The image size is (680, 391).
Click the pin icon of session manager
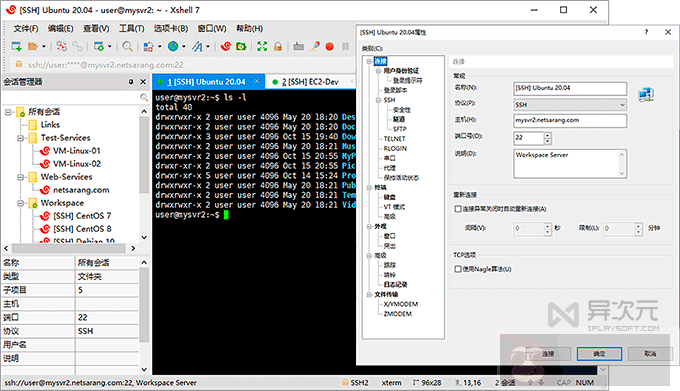click(x=131, y=81)
